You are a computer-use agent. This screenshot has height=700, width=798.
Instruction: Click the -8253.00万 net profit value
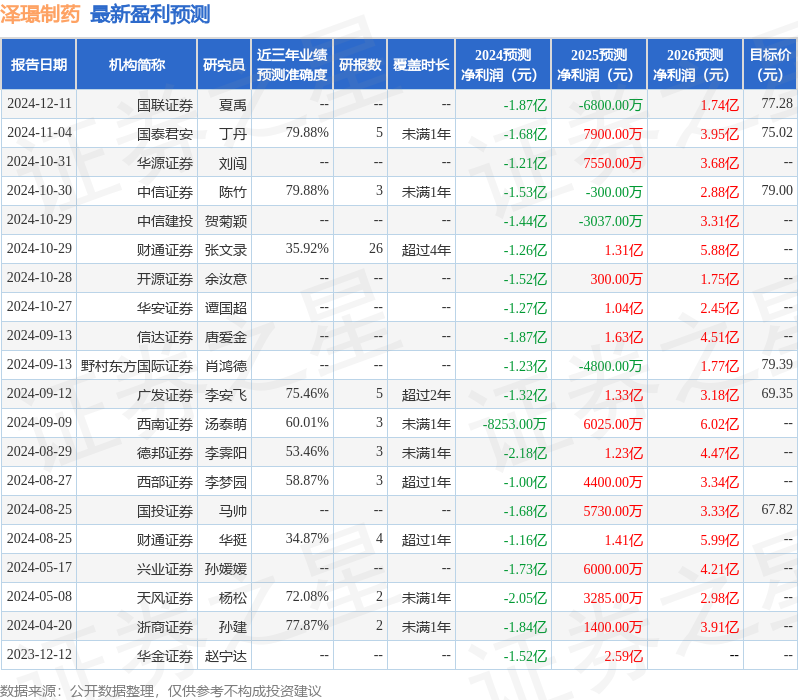[x=514, y=424]
